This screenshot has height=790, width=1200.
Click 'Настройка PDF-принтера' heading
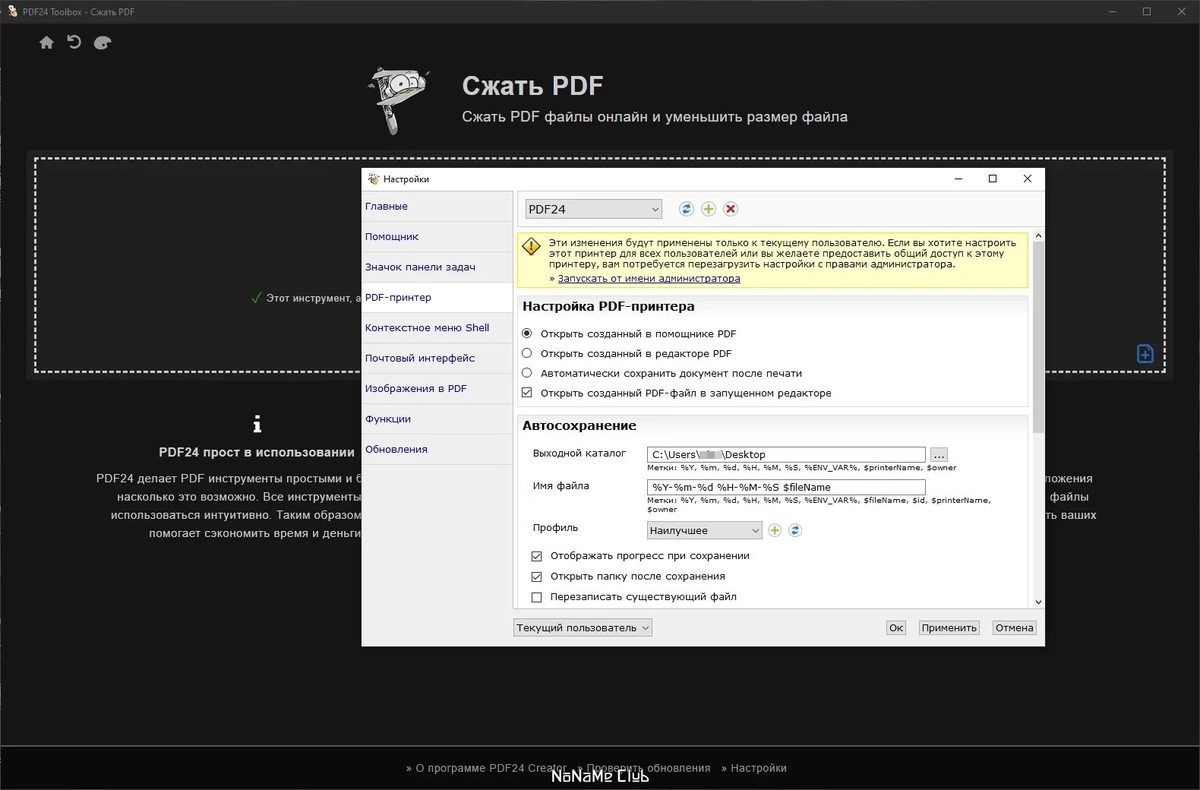click(608, 307)
